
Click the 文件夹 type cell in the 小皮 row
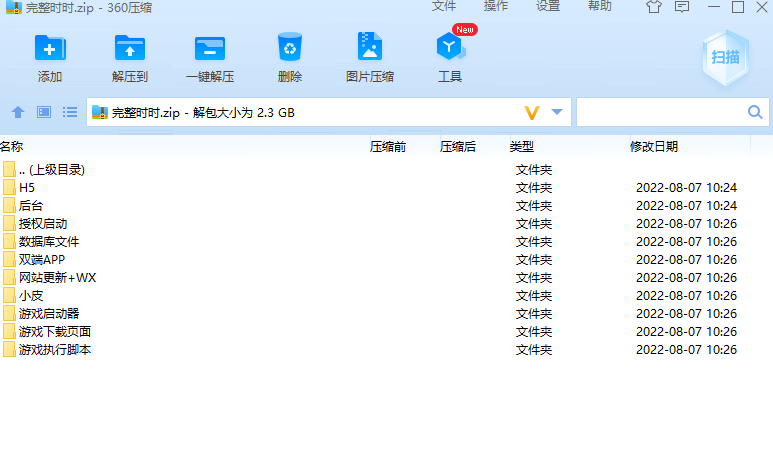pyautogui.click(x=534, y=295)
